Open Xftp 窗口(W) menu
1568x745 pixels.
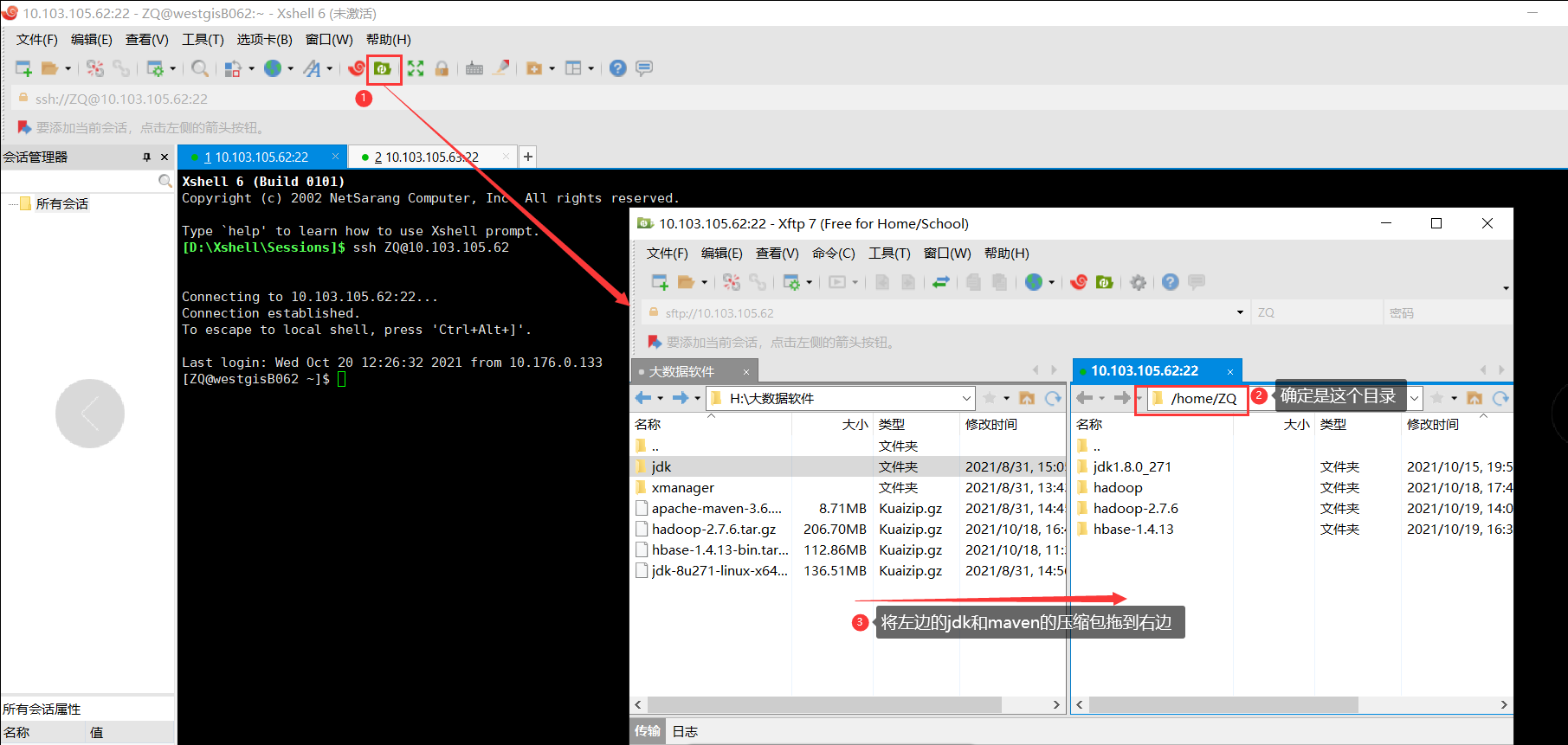tap(947, 254)
